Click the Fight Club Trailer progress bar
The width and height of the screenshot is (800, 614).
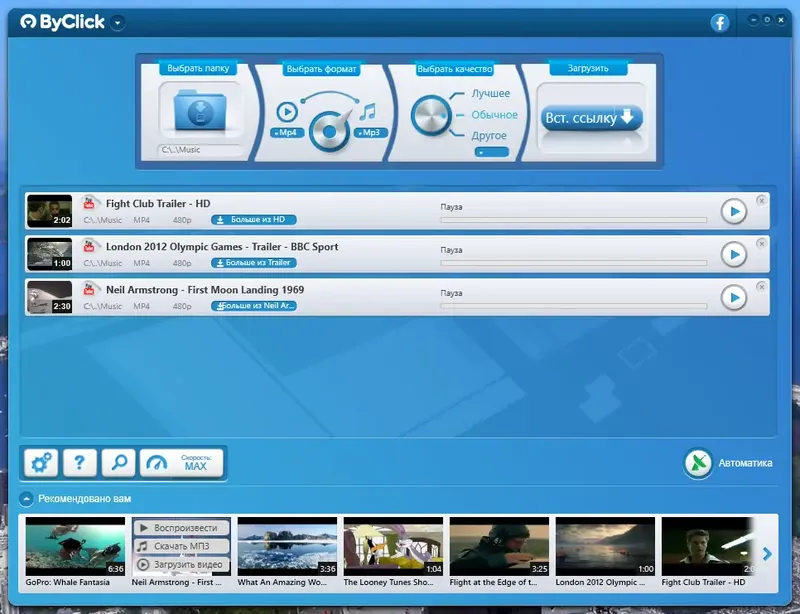[573, 220]
